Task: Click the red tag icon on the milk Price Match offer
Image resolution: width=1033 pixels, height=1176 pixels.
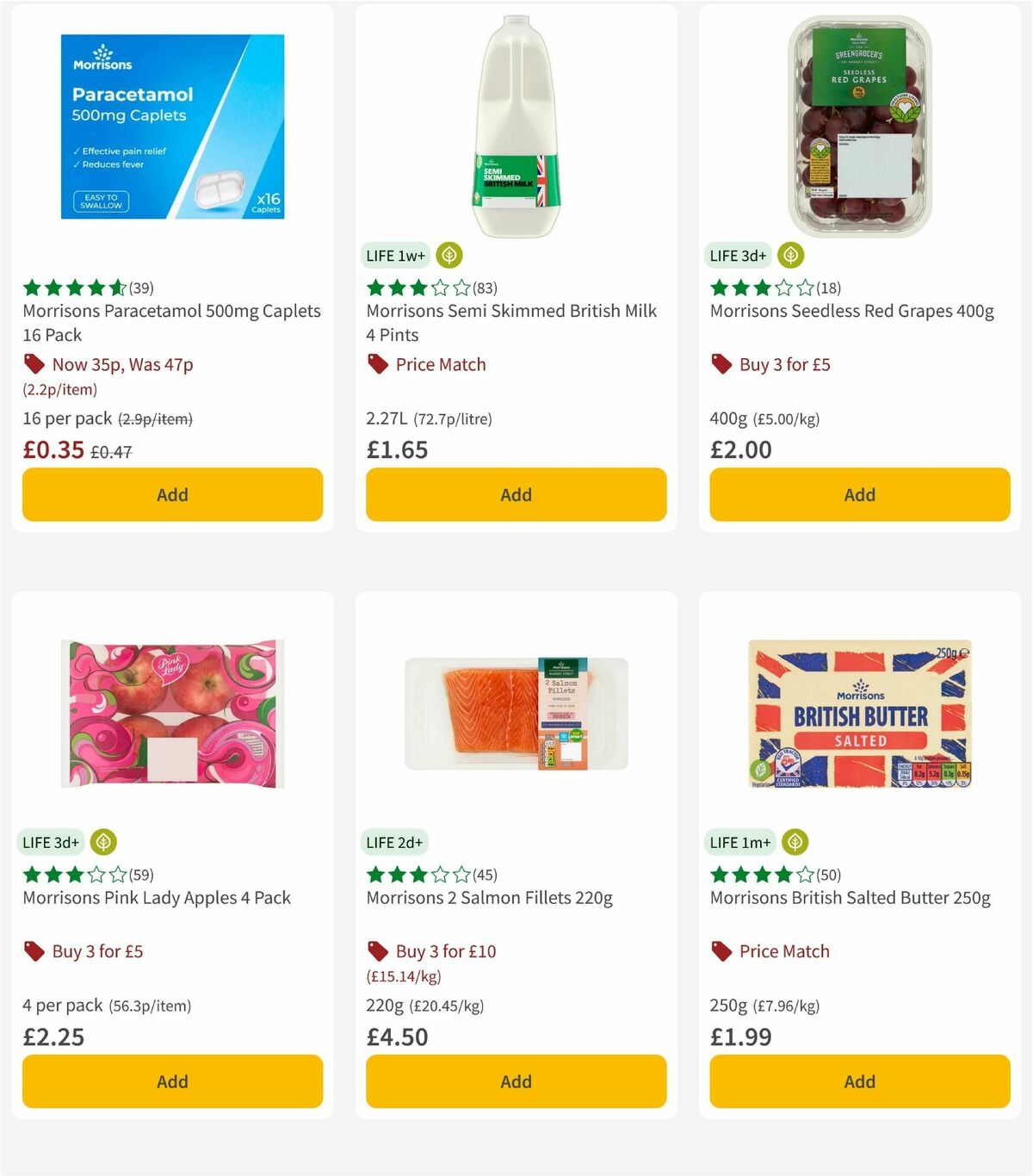Action: point(376,364)
